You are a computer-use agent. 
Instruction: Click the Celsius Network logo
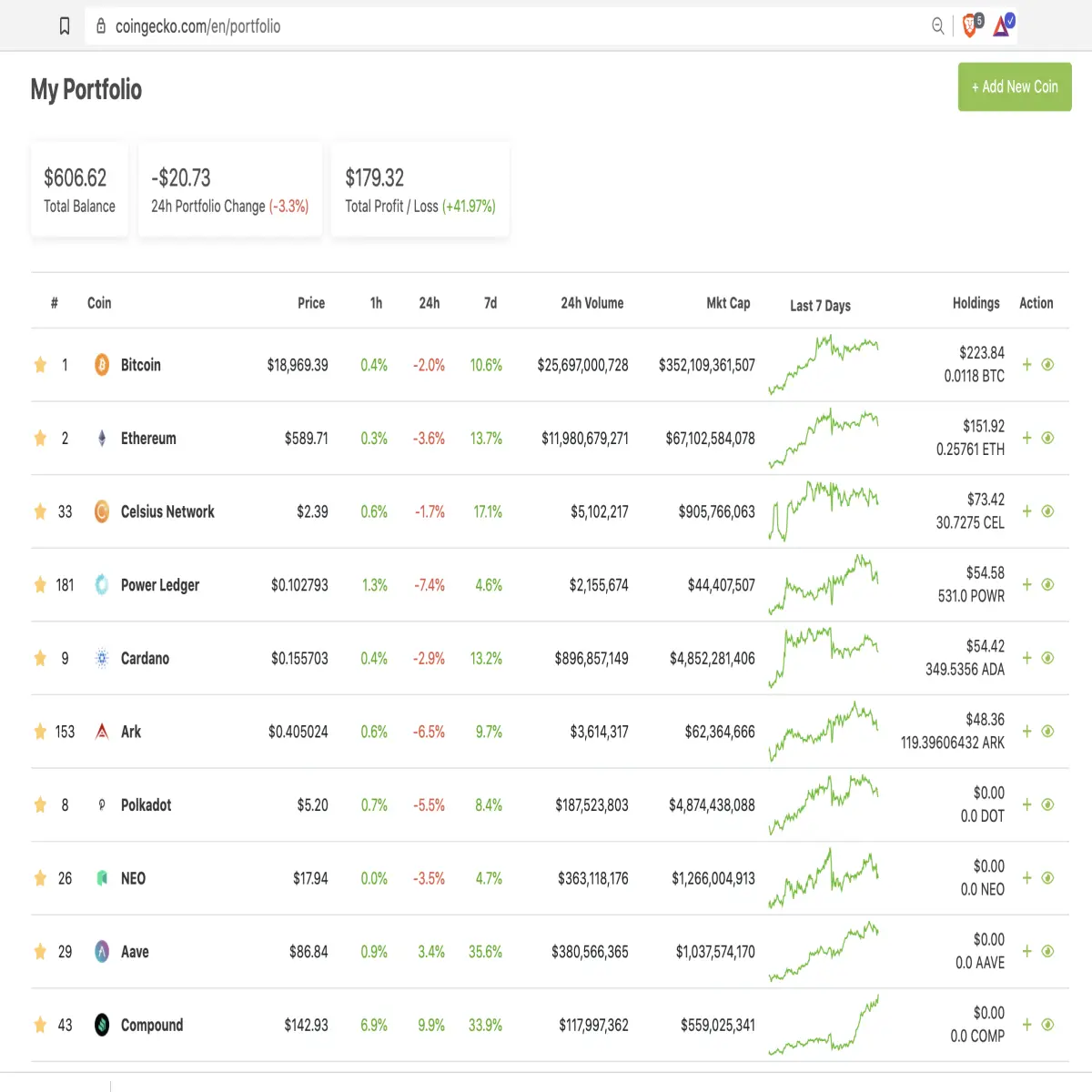pyautogui.click(x=102, y=511)
